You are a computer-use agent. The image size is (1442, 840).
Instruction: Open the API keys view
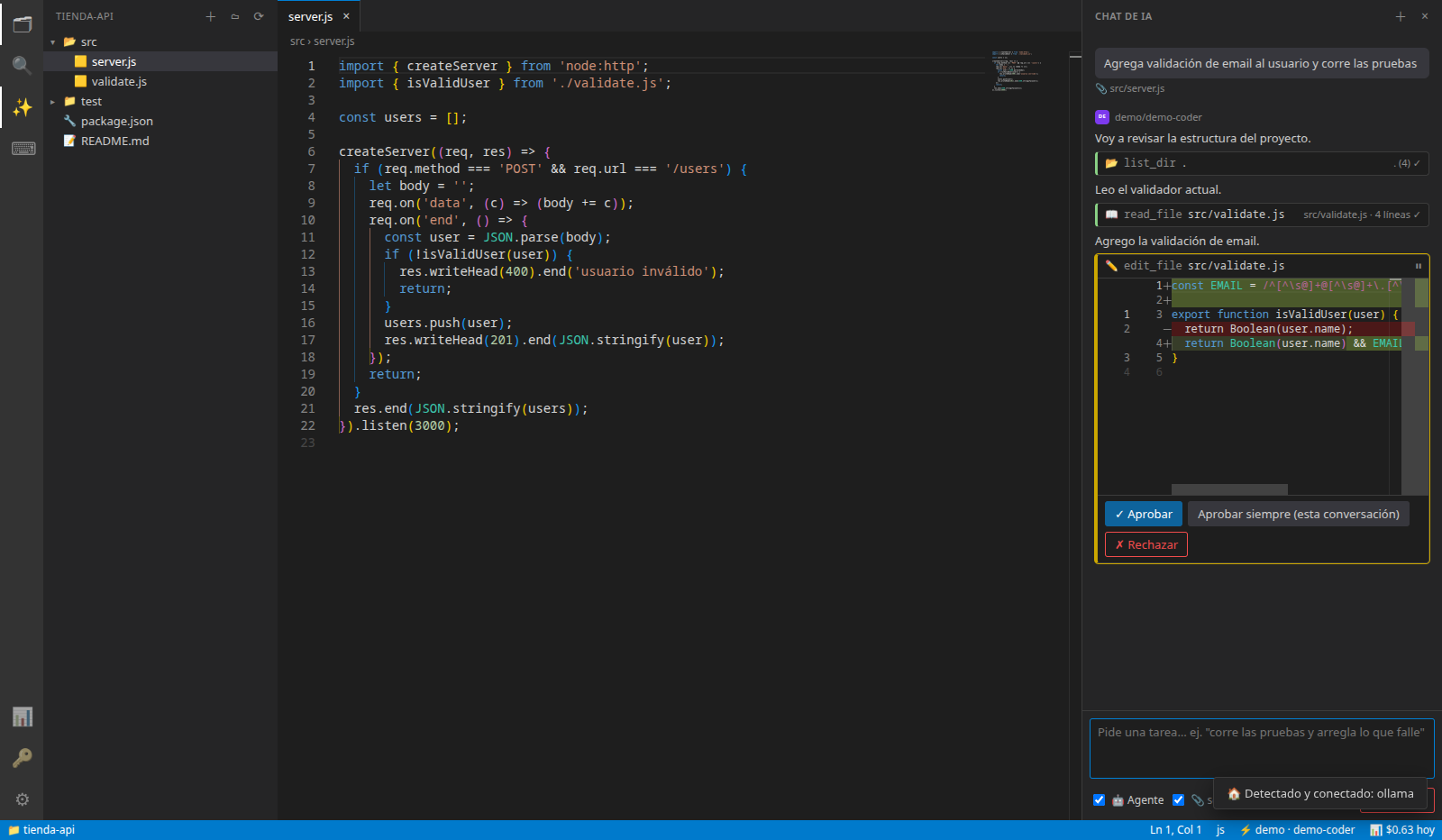coord(22,758)
